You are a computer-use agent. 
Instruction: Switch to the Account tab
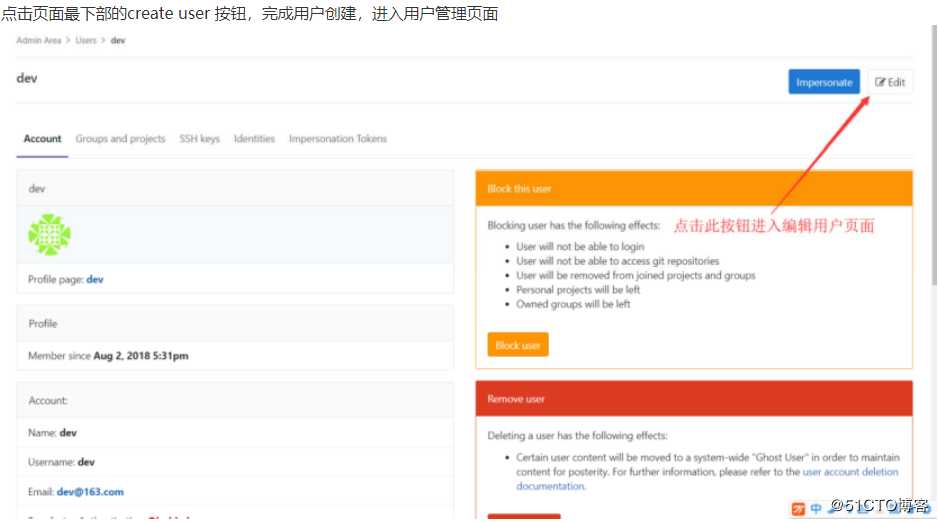pos(42,139)
